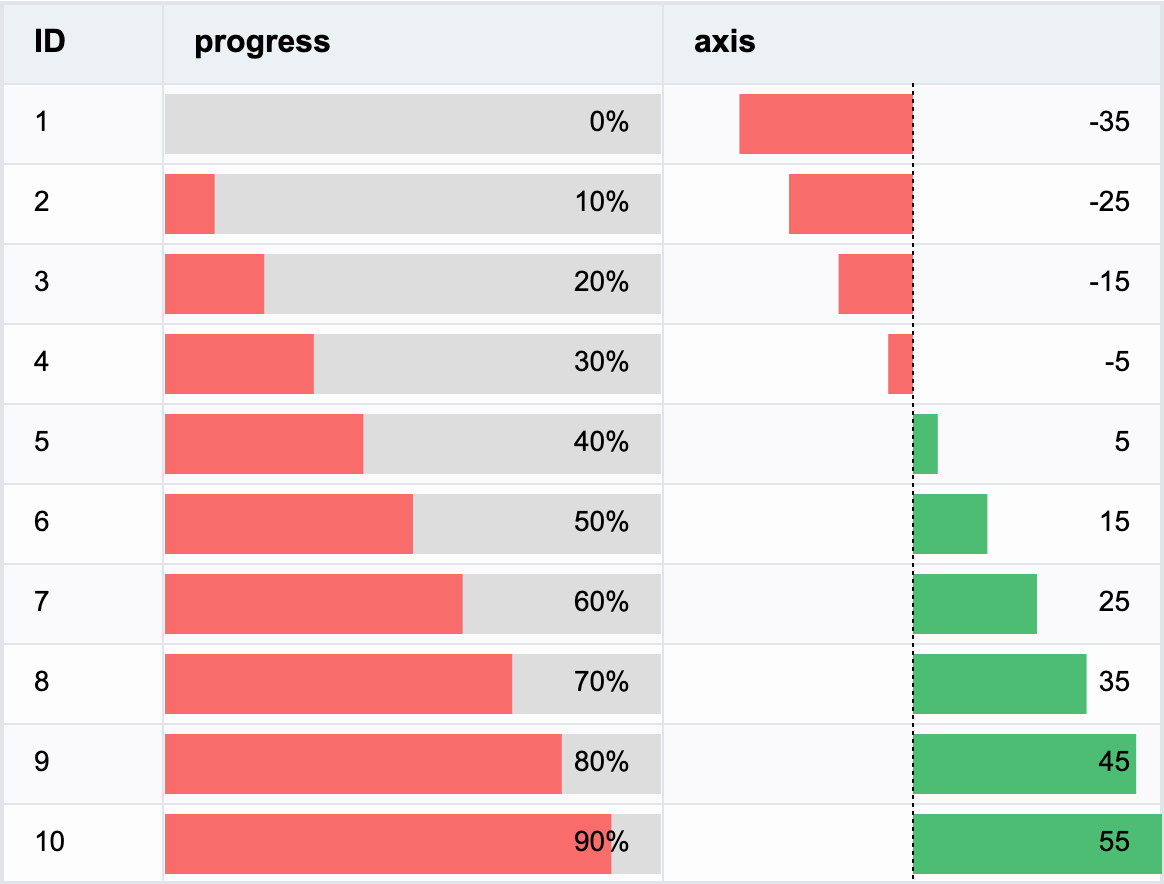1164x884 pixels.
Task: Click the 50% progress bar
Action: (413, 524)
